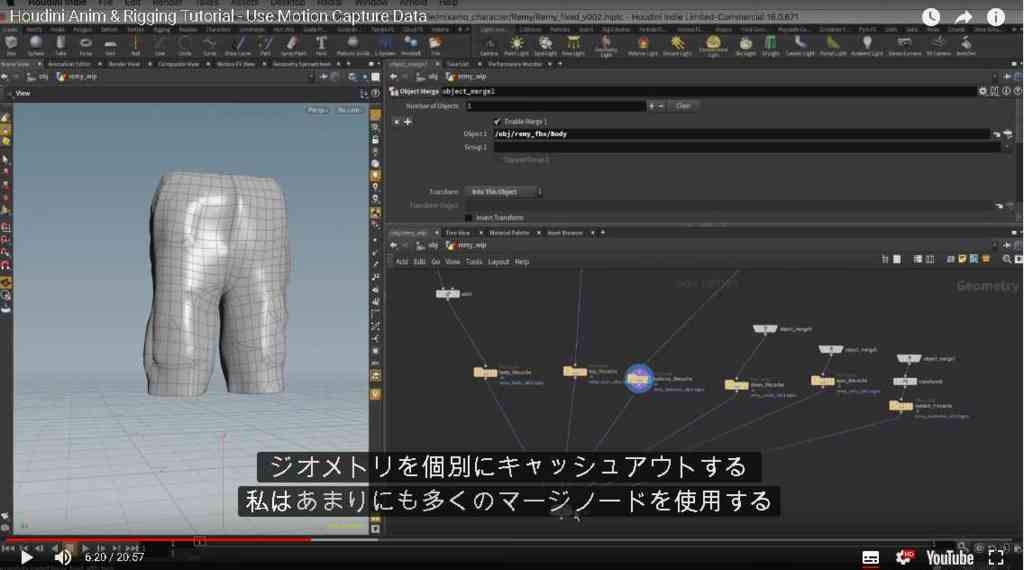This screenshot has width=1024, height=570.
Task: Mute the video with speaker icon
Action: tap(63, 558)
